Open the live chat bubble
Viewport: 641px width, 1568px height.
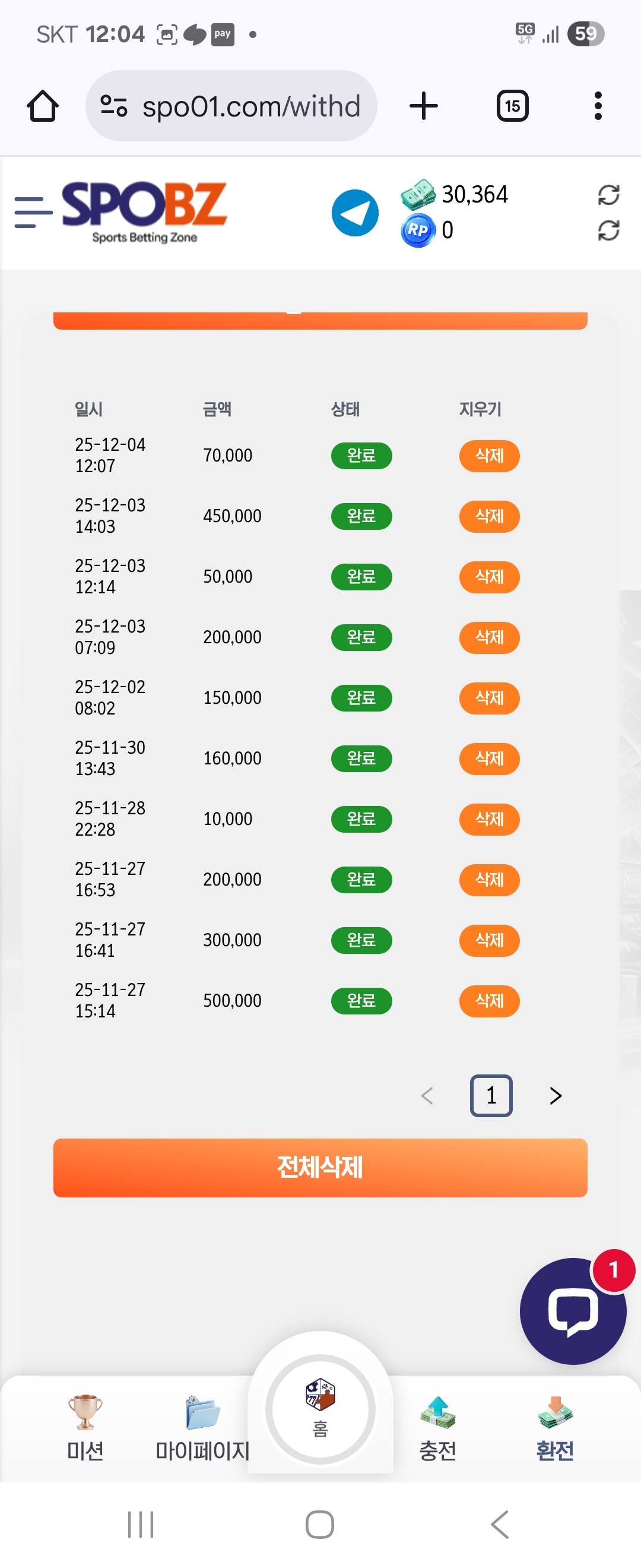pyautogui.click(x=572, y=1310)
